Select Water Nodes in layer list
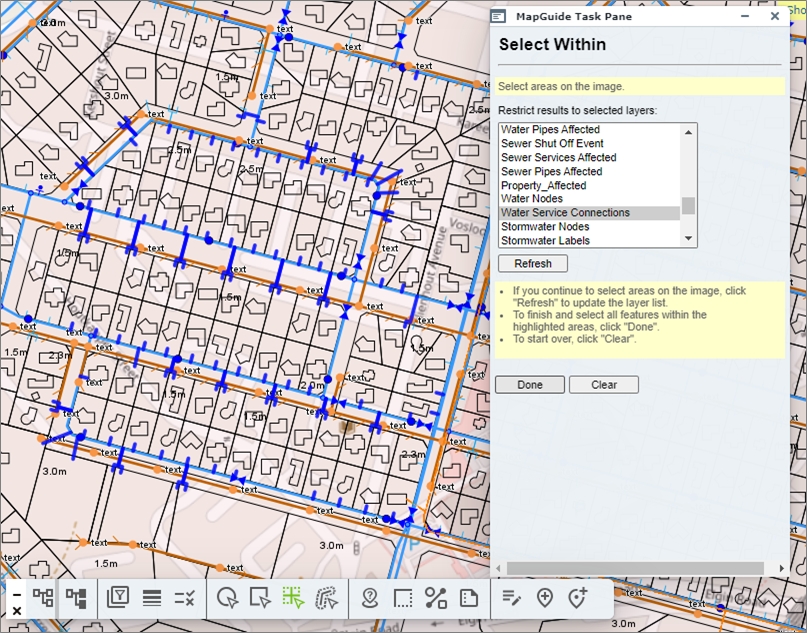Viewport: 807px width, 633px height. coord(531,199)
